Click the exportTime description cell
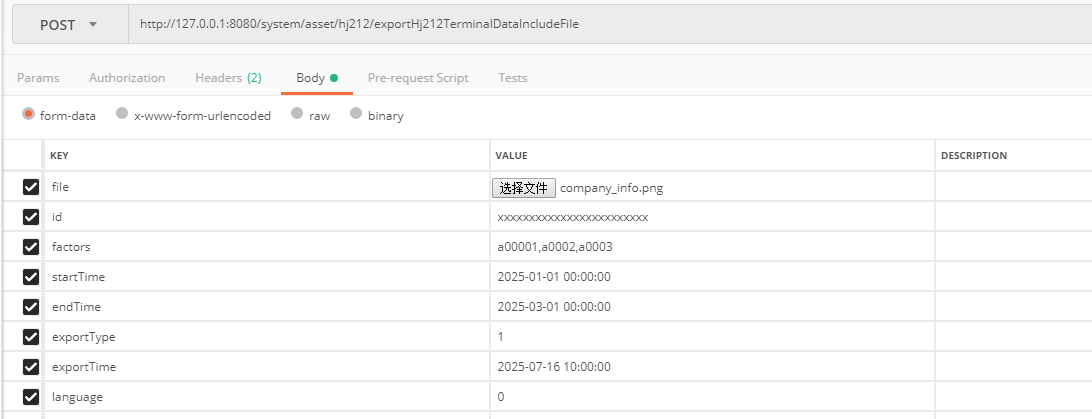 tap(1012, 367)
